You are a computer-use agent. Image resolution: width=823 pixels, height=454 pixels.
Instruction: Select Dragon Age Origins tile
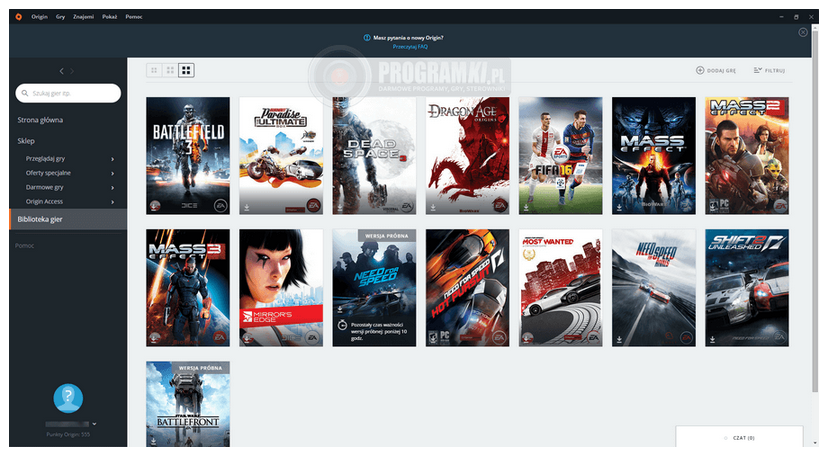[x=468, y=155]
